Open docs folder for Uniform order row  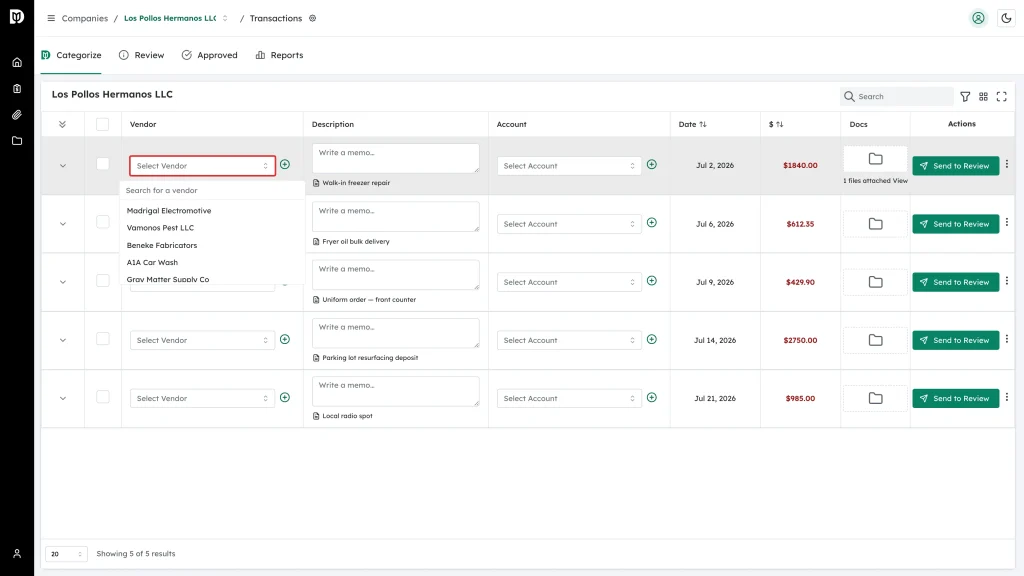876,282
